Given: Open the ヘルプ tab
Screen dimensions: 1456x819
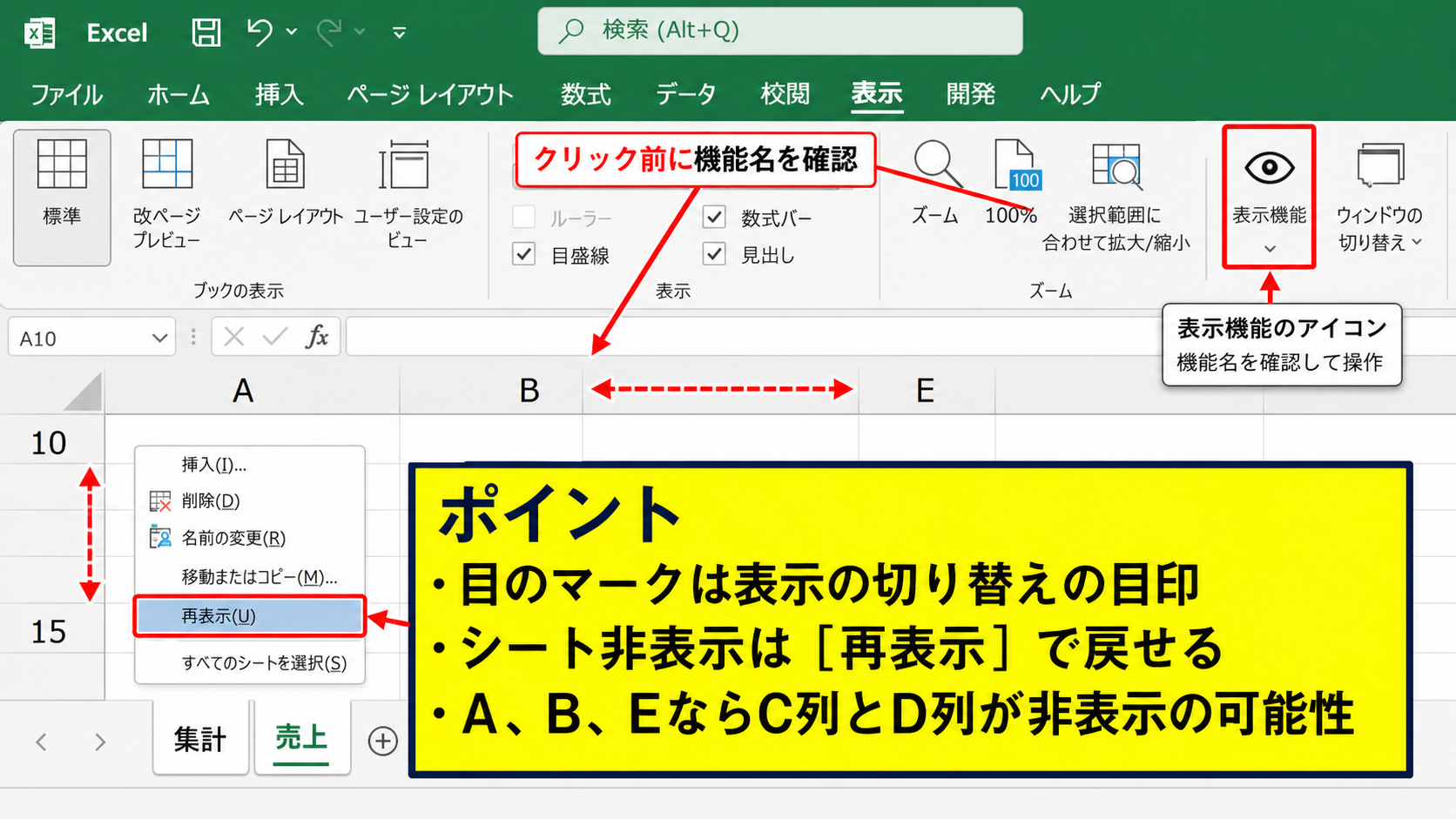Looking at the screenshot, I should coord(1070,94).
